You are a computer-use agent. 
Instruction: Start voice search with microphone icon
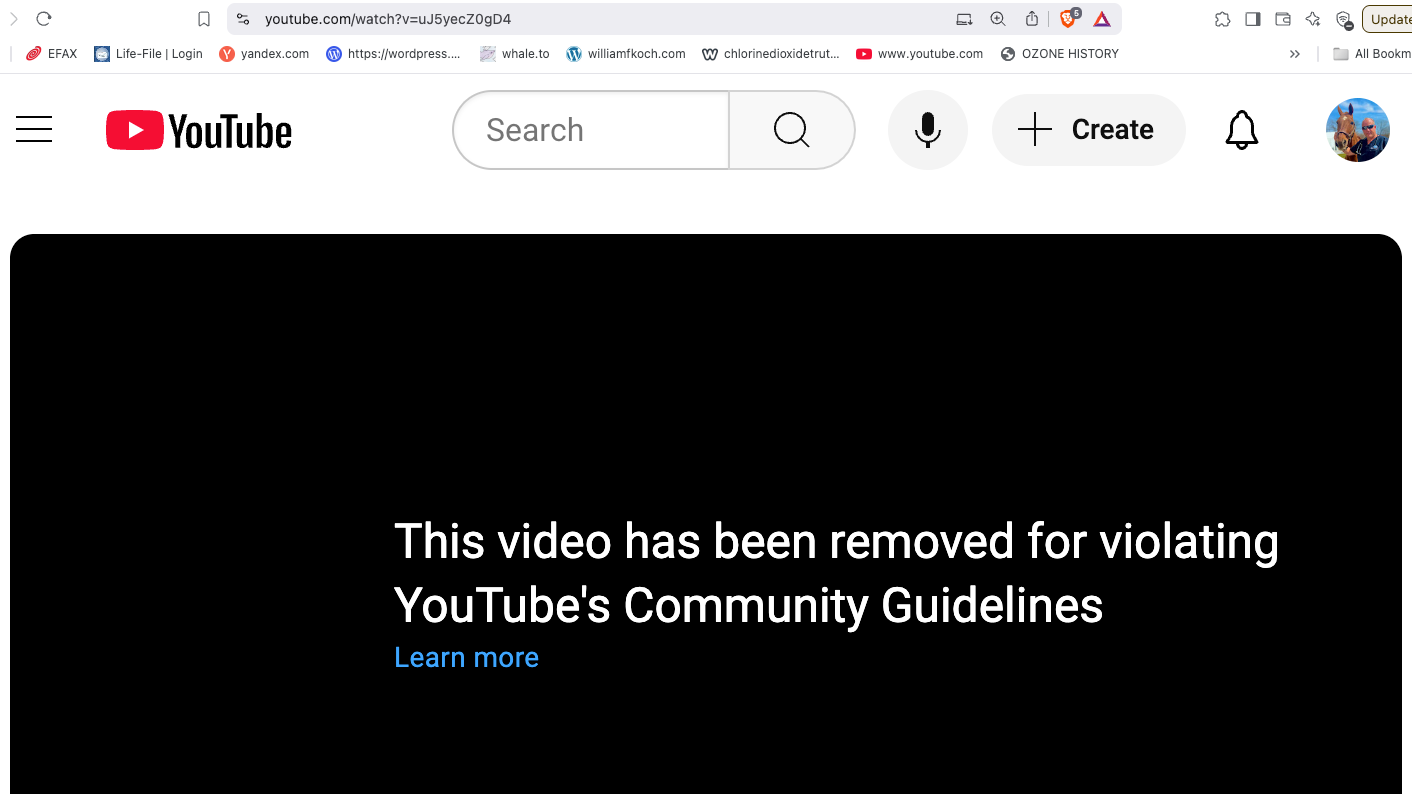[x=928, y=130]
